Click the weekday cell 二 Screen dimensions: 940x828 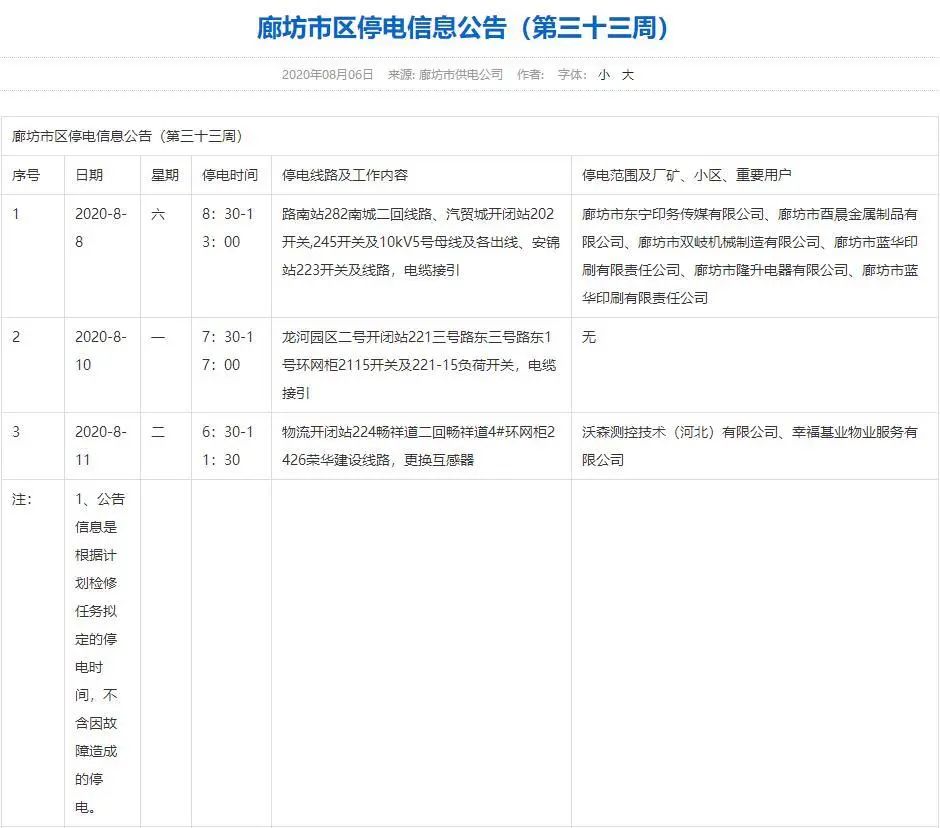[166, 446]
